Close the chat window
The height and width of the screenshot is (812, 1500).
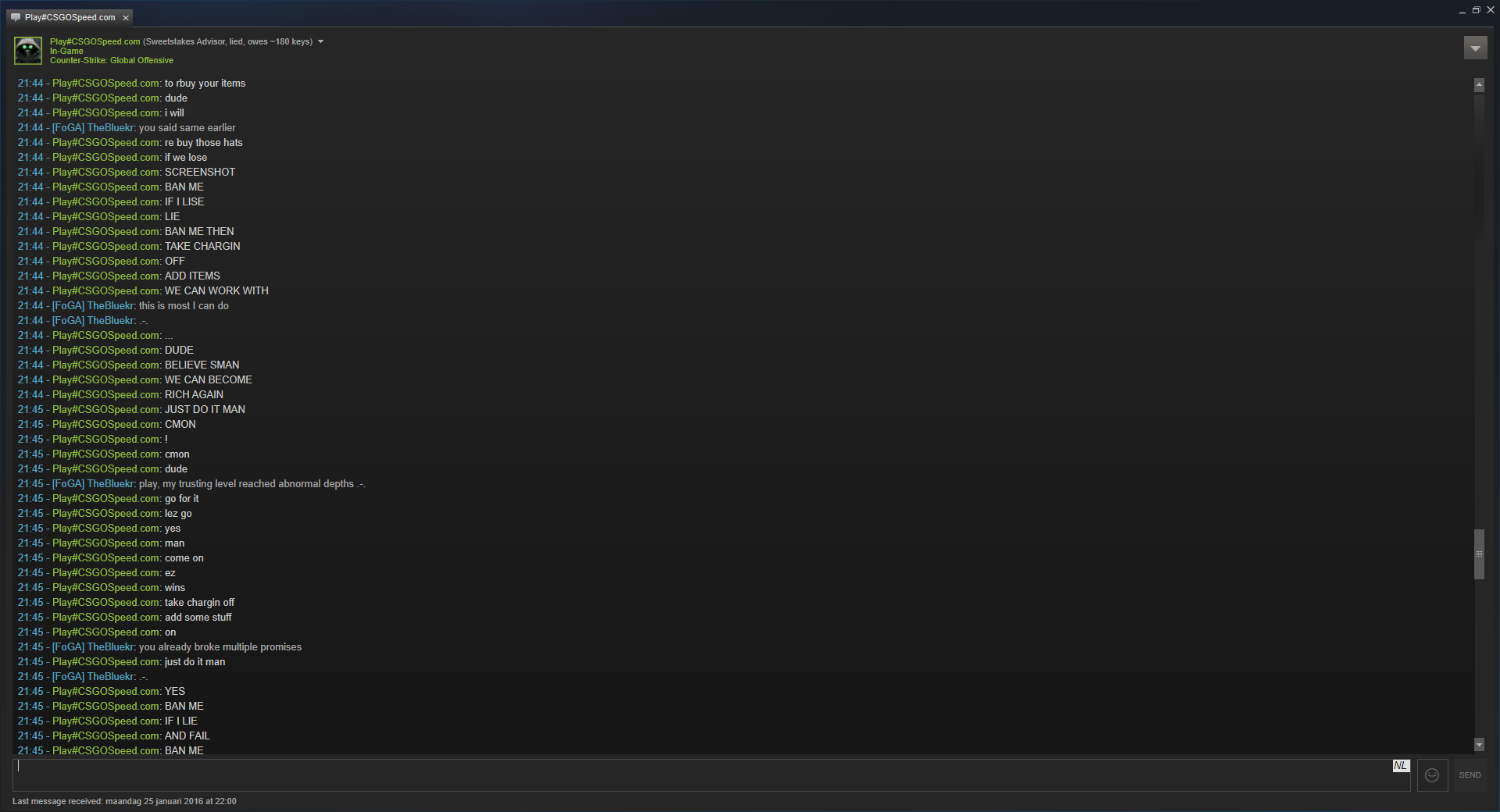point(1490,10)
